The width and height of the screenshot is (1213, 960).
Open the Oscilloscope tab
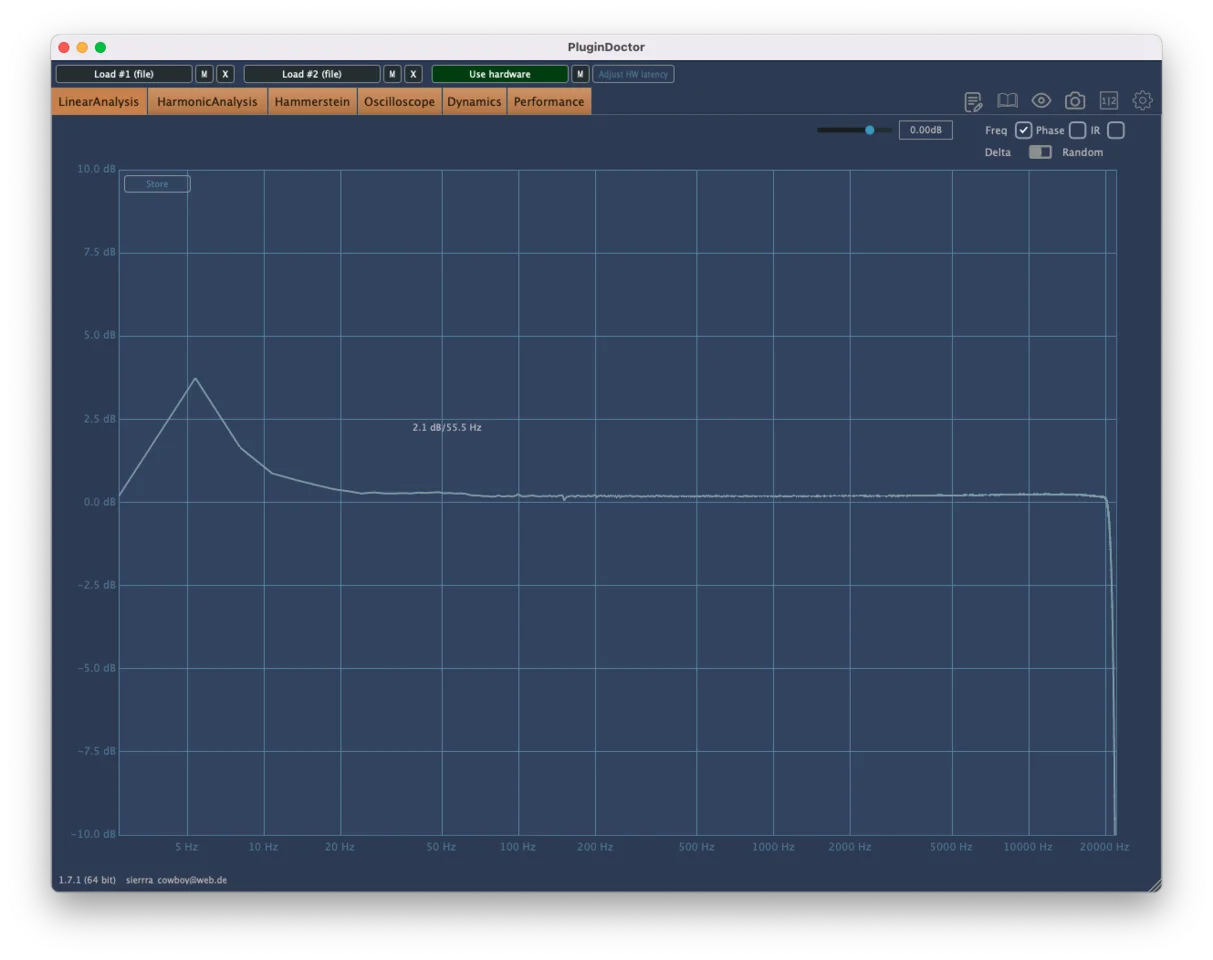coord(399,102)
